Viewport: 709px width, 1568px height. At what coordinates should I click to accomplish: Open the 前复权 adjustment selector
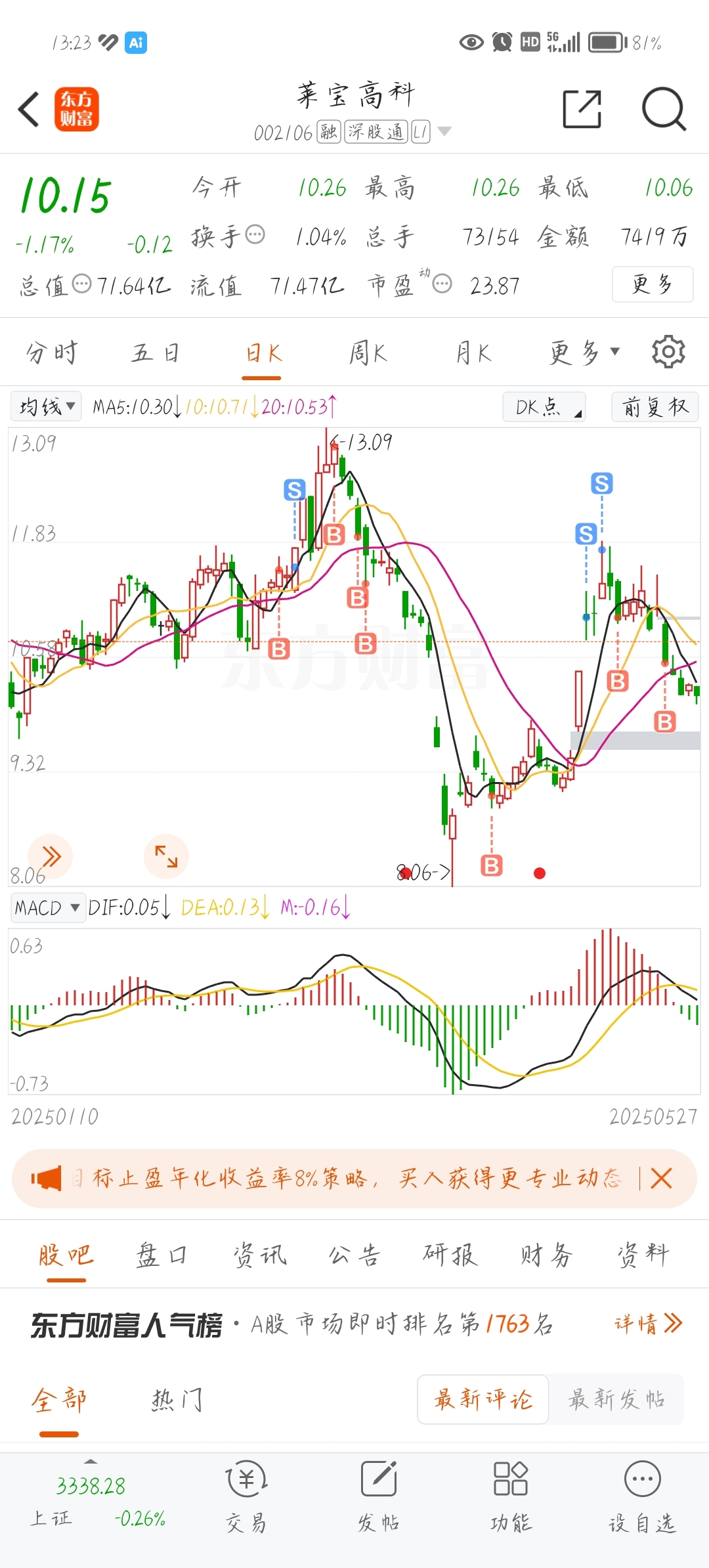(655, 407)
